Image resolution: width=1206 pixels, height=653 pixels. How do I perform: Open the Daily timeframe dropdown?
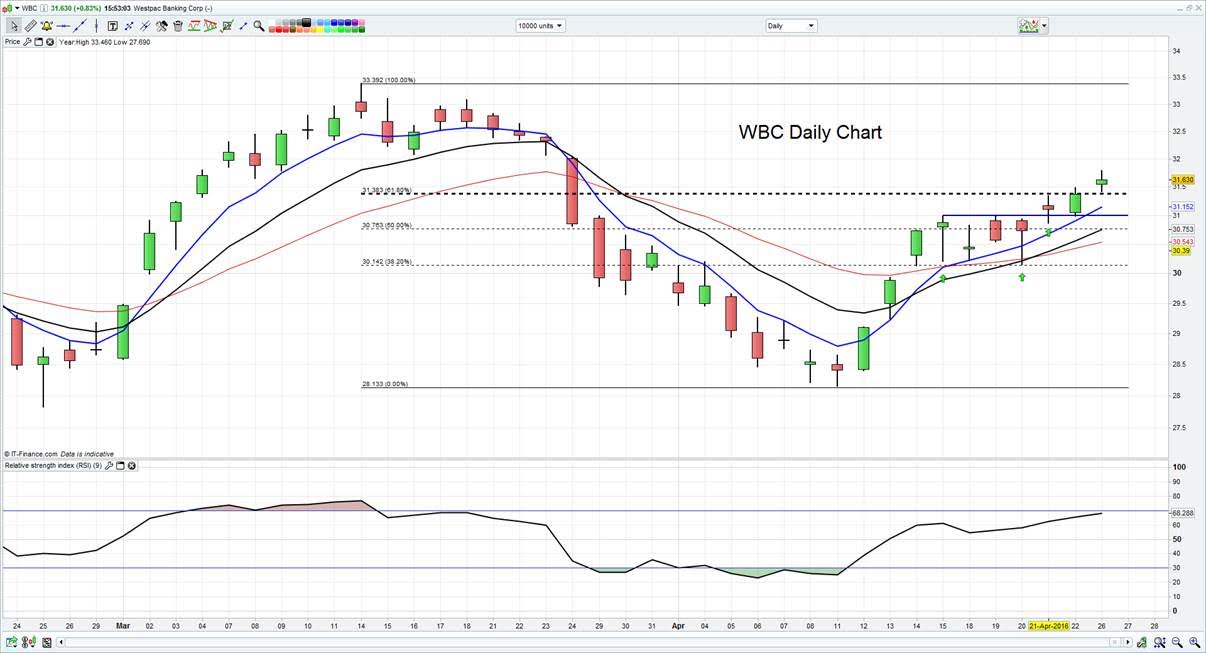pos(792,26)
